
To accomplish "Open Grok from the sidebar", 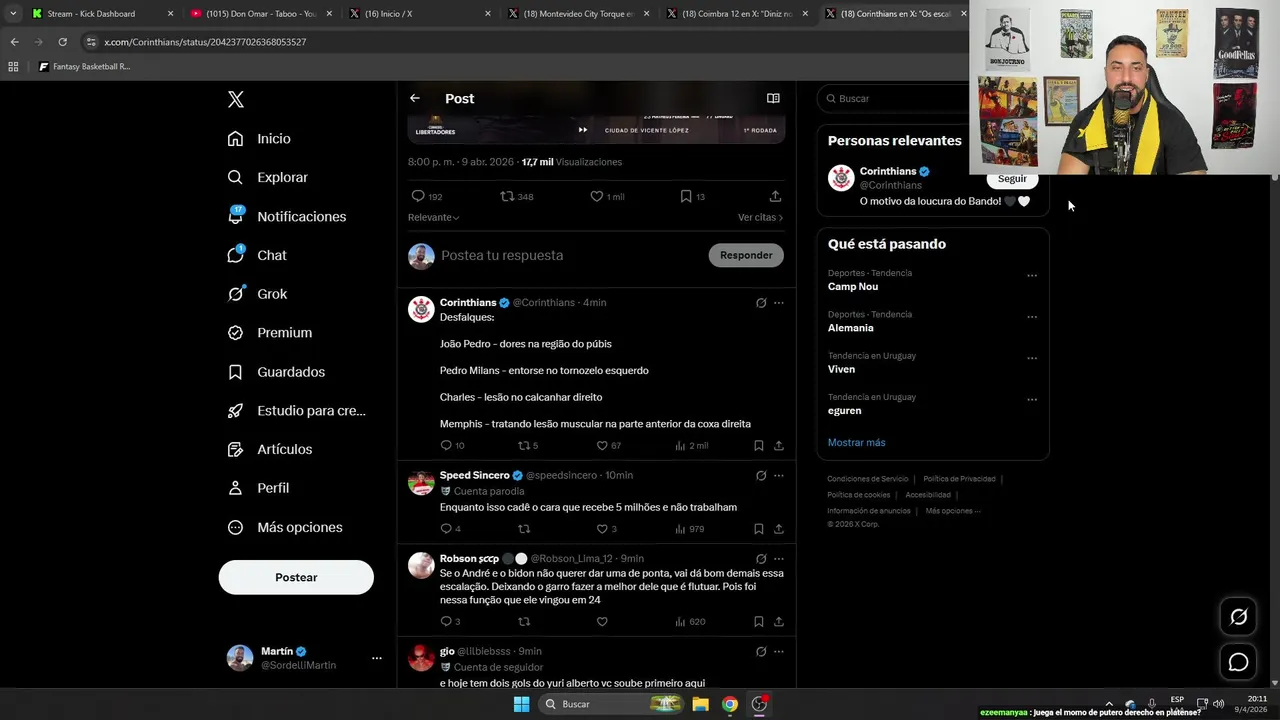I will pos(256,294).
